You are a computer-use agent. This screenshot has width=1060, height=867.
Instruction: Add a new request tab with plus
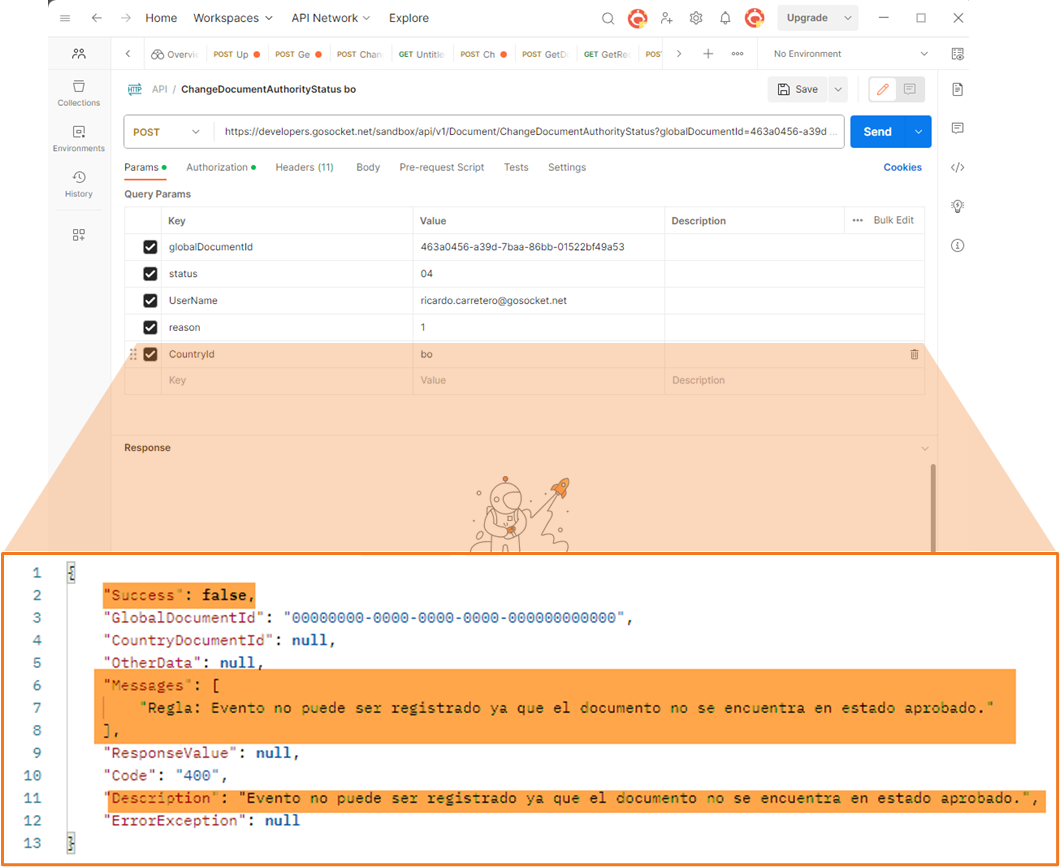[708, 54]
